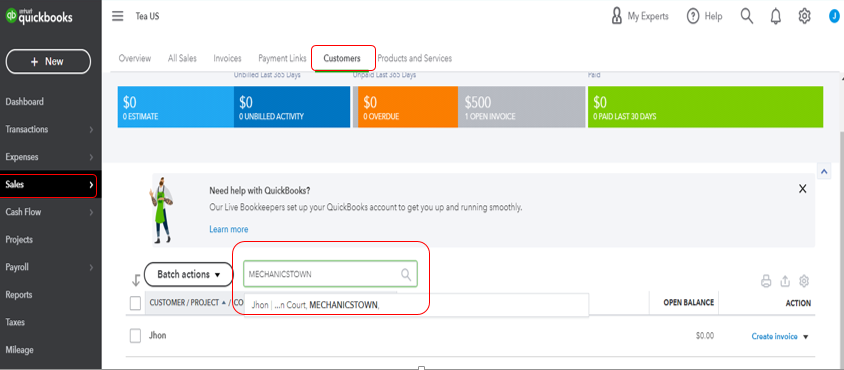The height and width of the screenshot is (370, 844).
Task: Sort by Customer / Project column header
Action: point(185,303)
